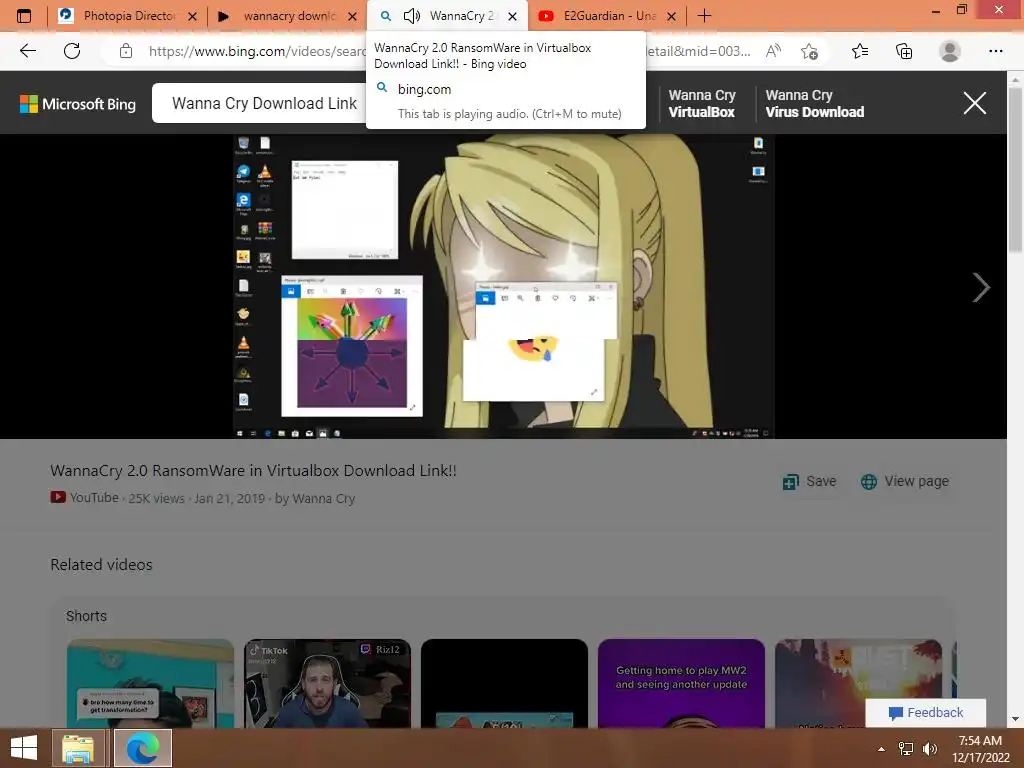The width and height of the screenshot is (1024, 768).
Task: Open File Explorer from taskbar
Action: [78, 748]
